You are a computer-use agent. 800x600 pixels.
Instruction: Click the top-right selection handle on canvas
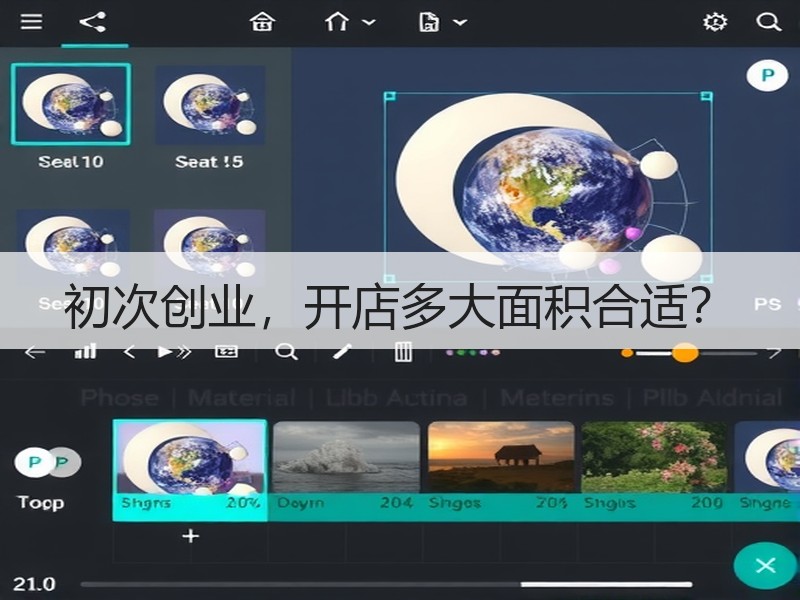(707, 96)
